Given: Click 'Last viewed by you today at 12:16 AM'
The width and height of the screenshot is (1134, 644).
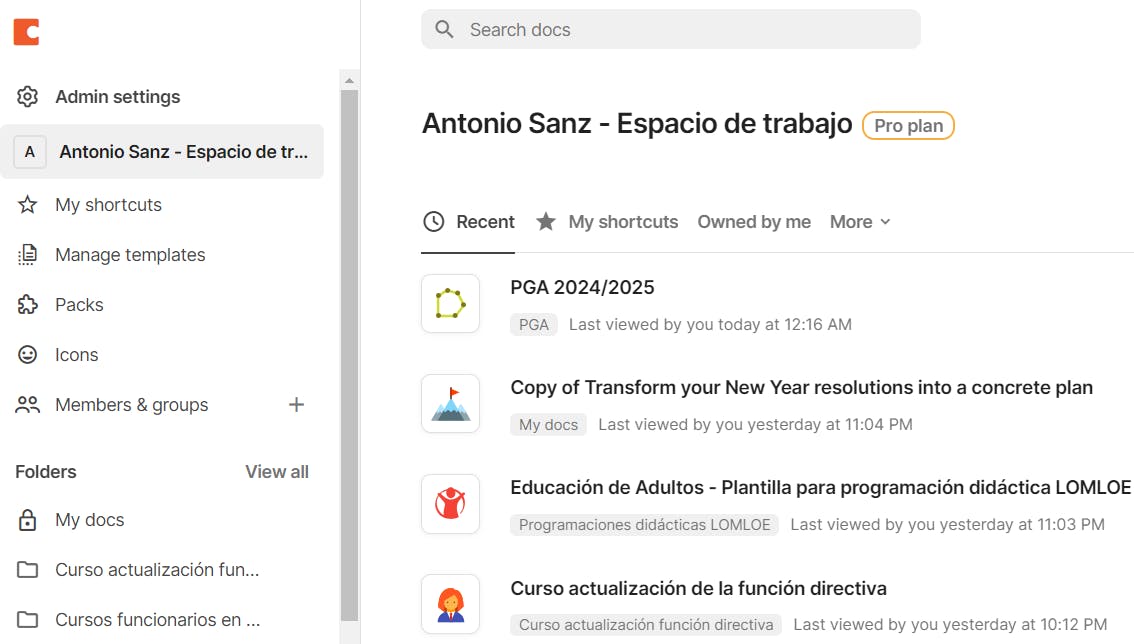Looking at the screenshot, I should [710, 325].
